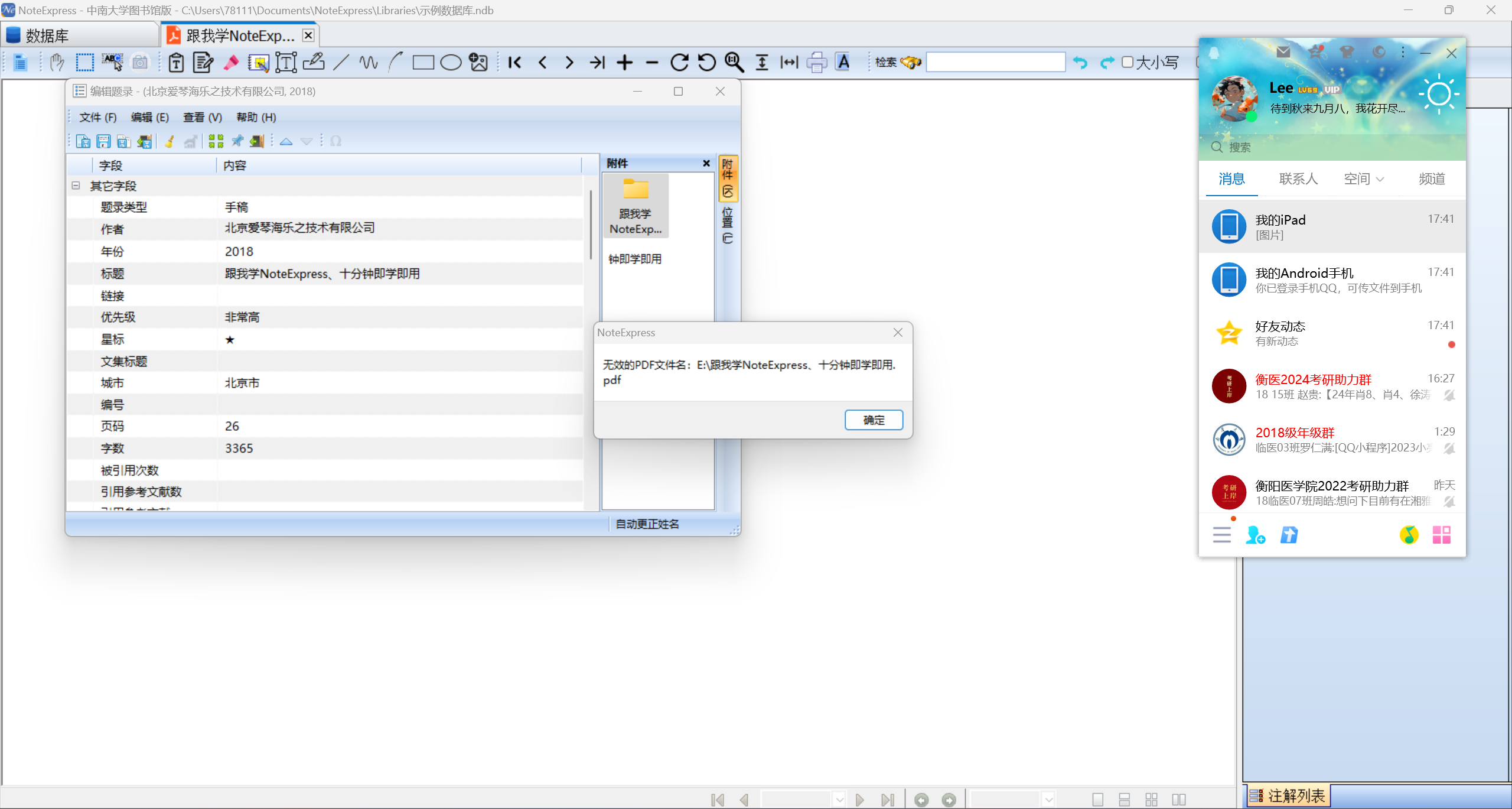Open 我的iPad chat
The width and height of the screenshot is (1512, 809).
click(x=1332, y=226)
